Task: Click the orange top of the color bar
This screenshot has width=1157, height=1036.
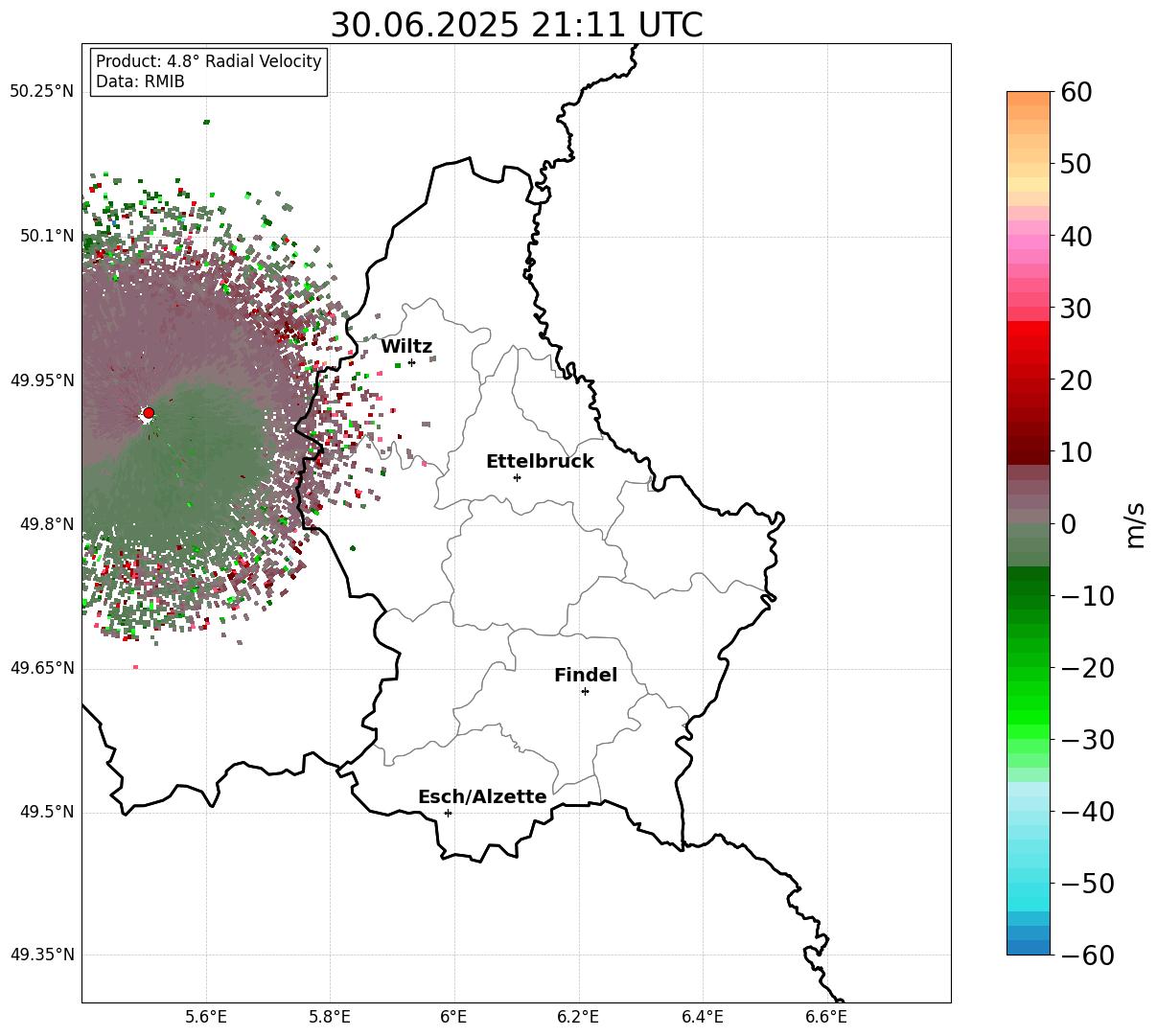Action: point(1029,105)
